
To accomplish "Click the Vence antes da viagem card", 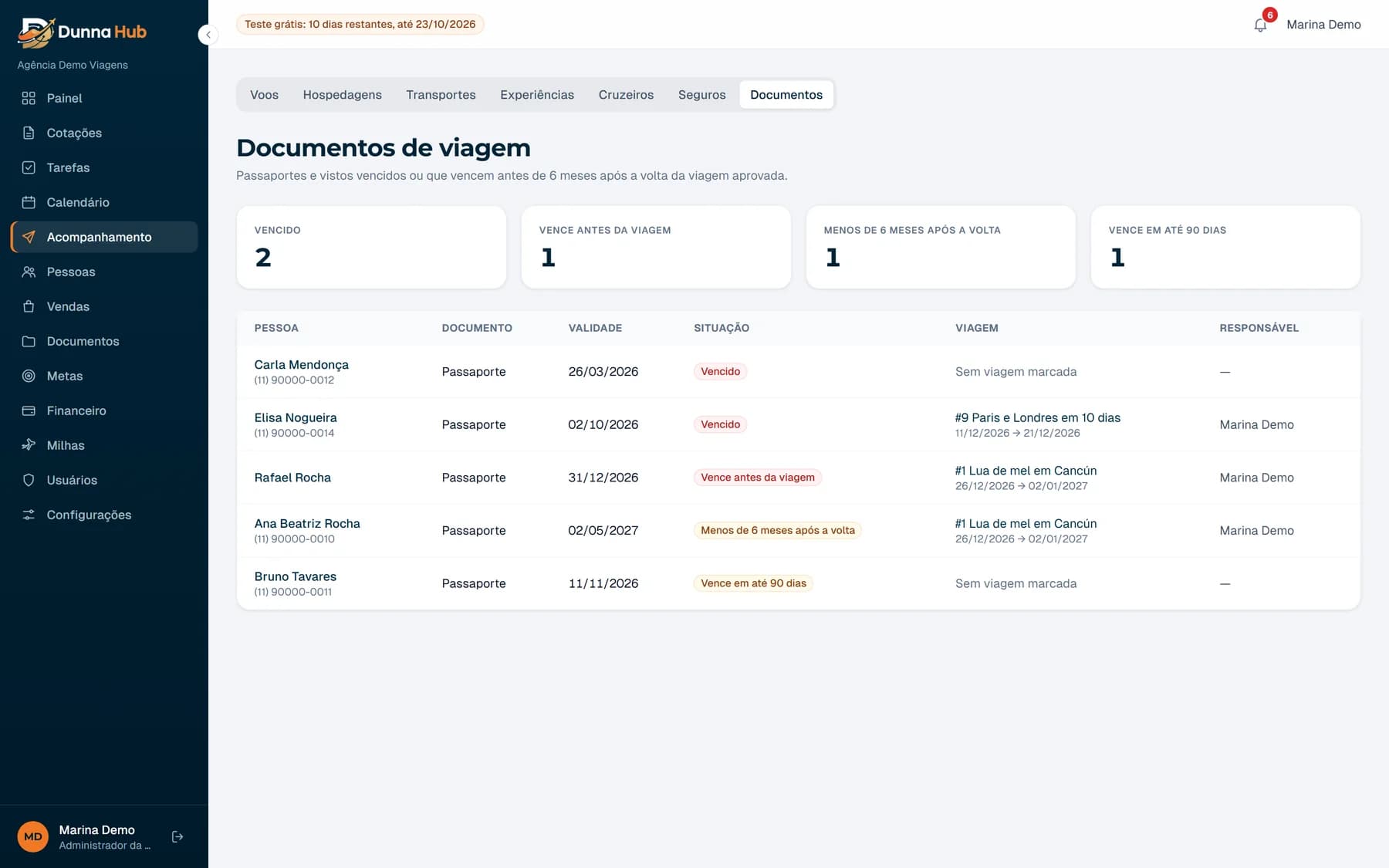I will pyautogui.click(x=656, y=247).
